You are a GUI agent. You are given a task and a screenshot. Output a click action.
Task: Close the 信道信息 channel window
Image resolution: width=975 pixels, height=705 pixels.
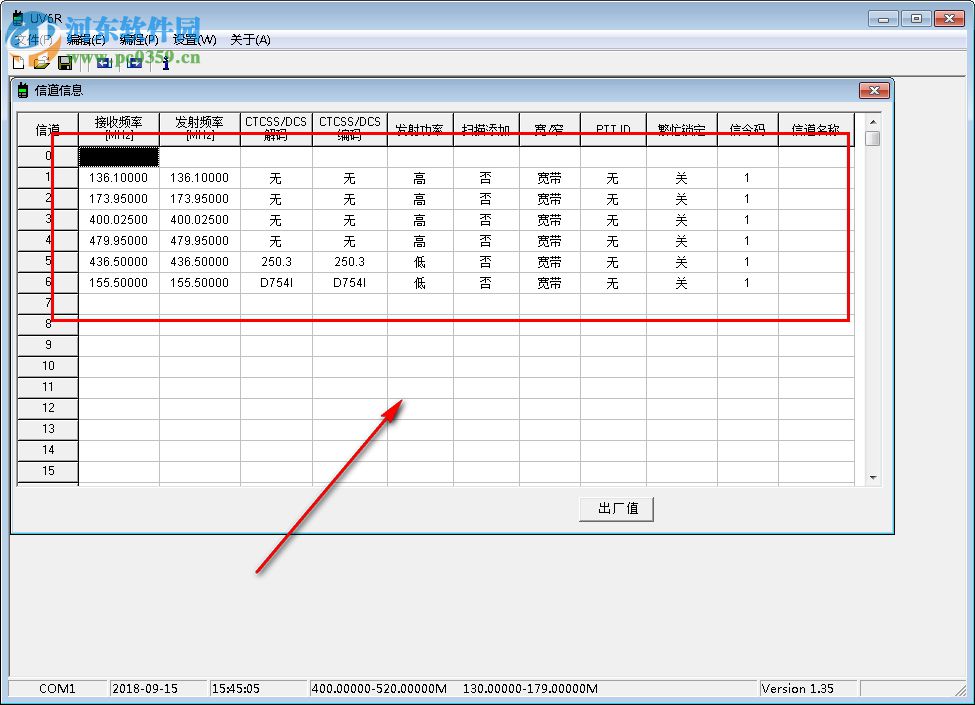[x=873, y=91]
